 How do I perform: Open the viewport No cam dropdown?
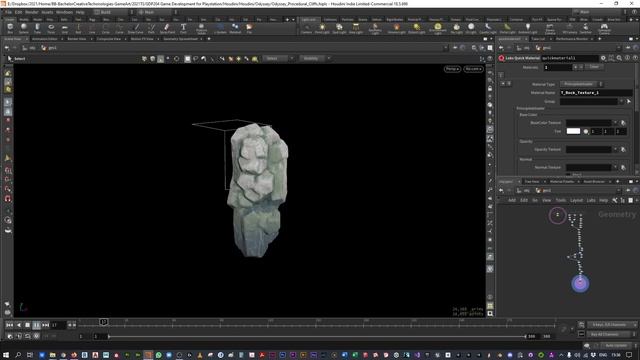click(473, 69)
